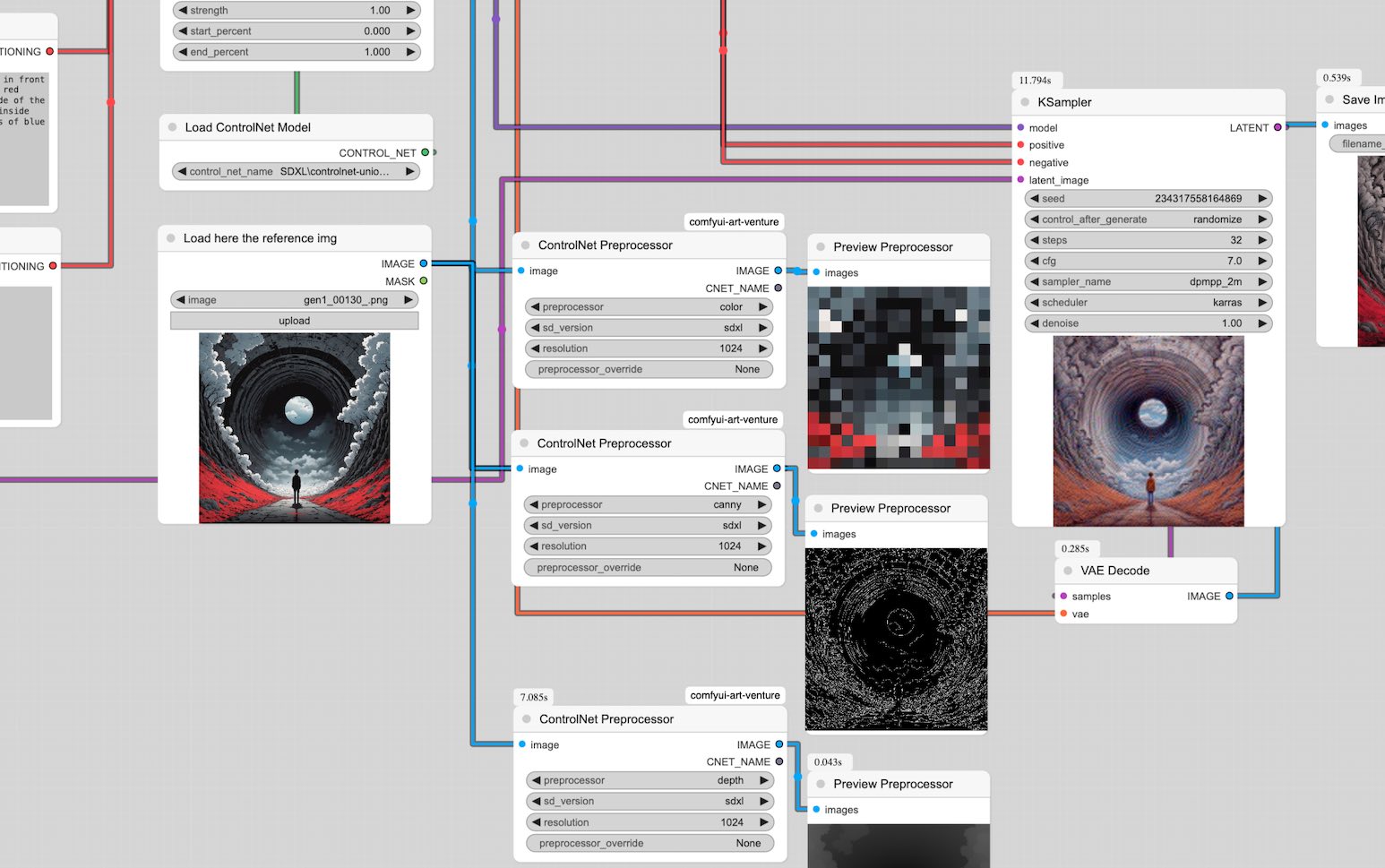Click preprocessor_override in the color preprocessor node
This screenshot has height=868, width=1385.
[649, 369]
